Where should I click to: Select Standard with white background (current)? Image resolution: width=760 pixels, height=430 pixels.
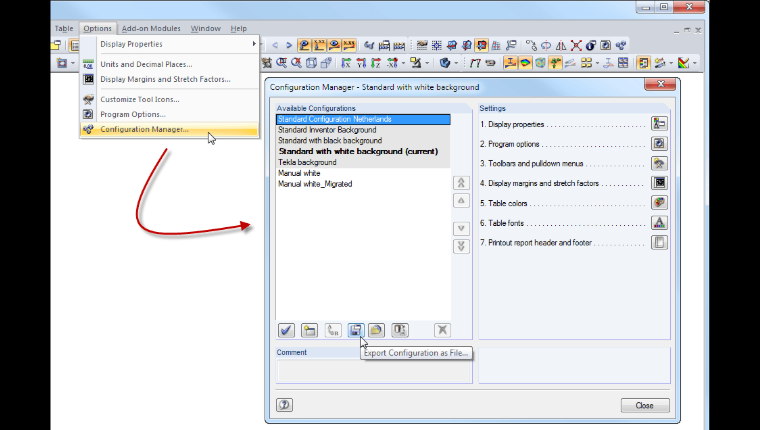click(364, 151)
